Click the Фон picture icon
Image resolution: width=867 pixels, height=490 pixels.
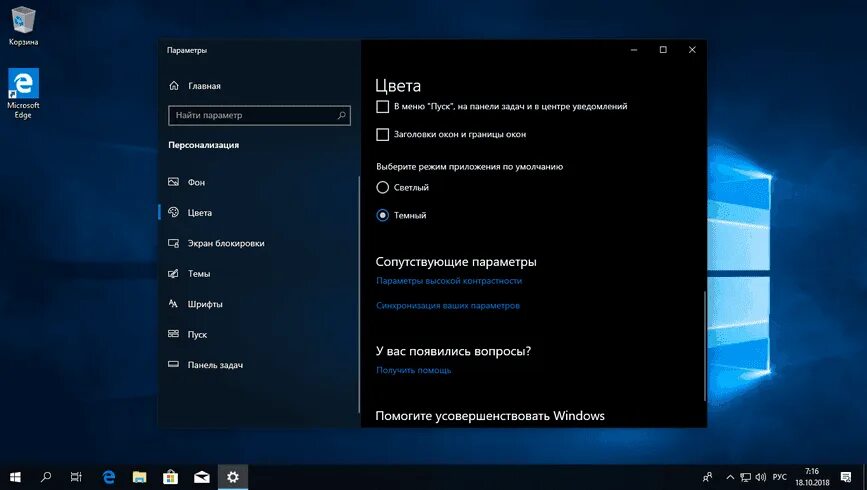tap(174, 182)
